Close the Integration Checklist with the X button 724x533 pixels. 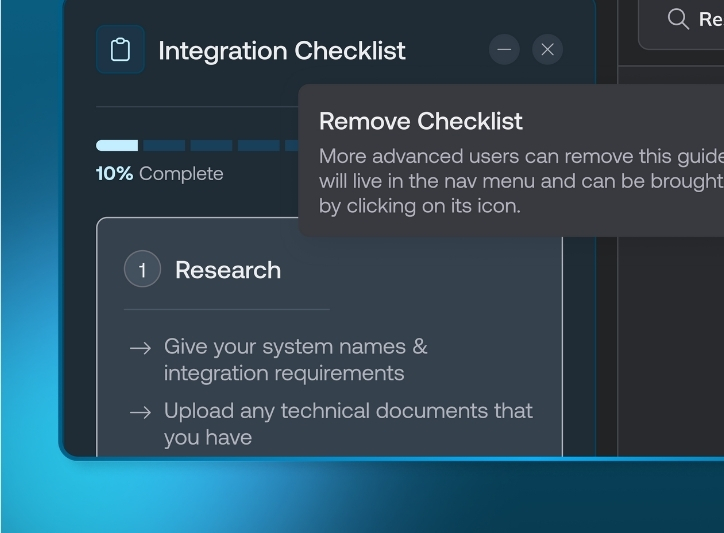click(548, 49)
